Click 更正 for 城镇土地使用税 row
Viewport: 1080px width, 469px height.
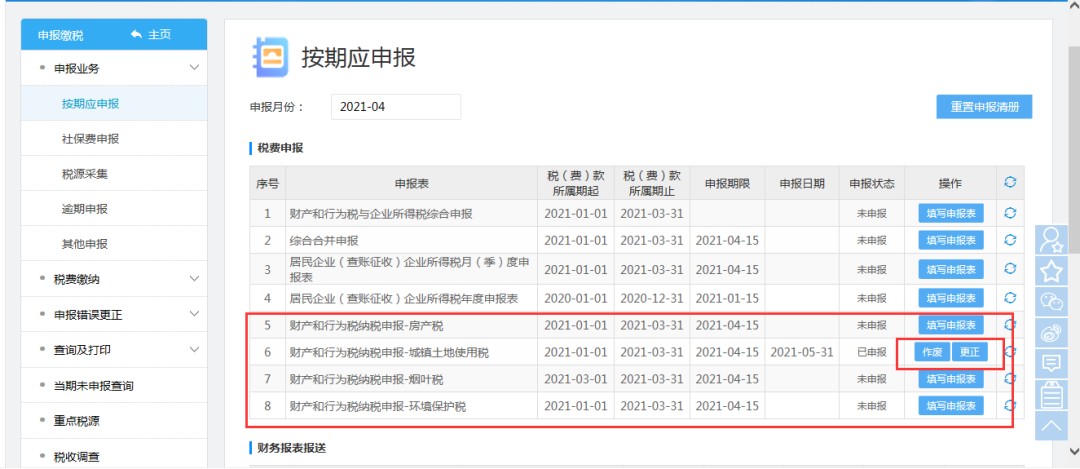click(969, 352)
